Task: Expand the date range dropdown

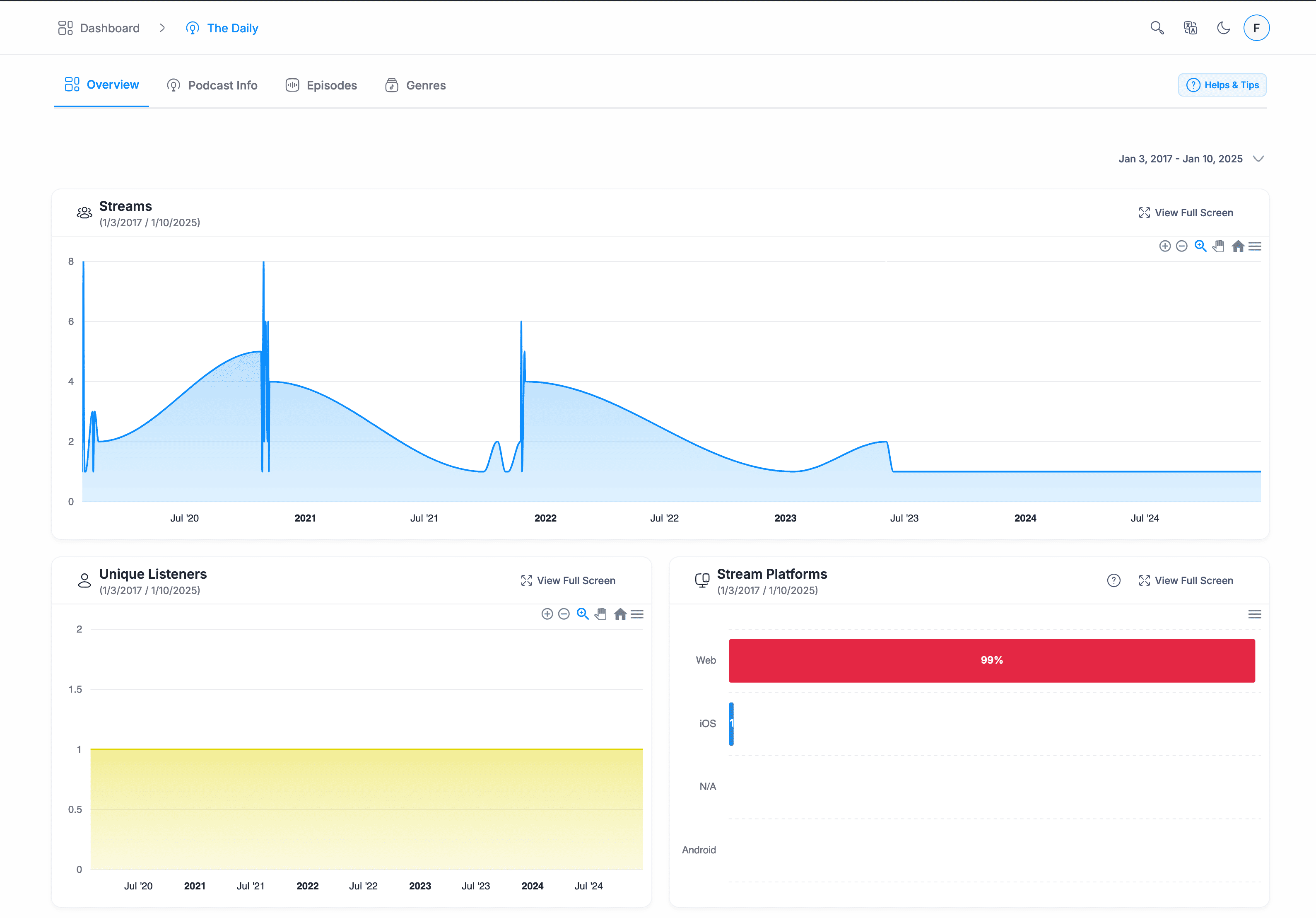Action: pyautogui.click(x=1191, y=159)
